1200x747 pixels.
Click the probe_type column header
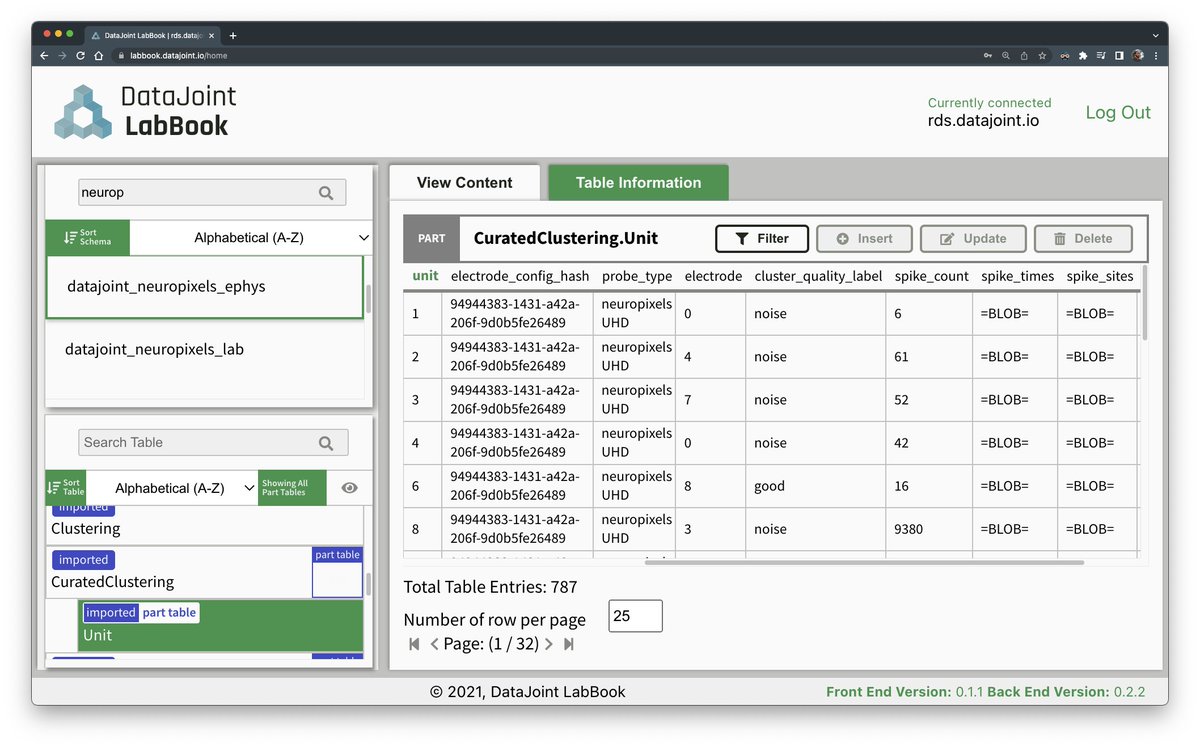click(637, 276)
